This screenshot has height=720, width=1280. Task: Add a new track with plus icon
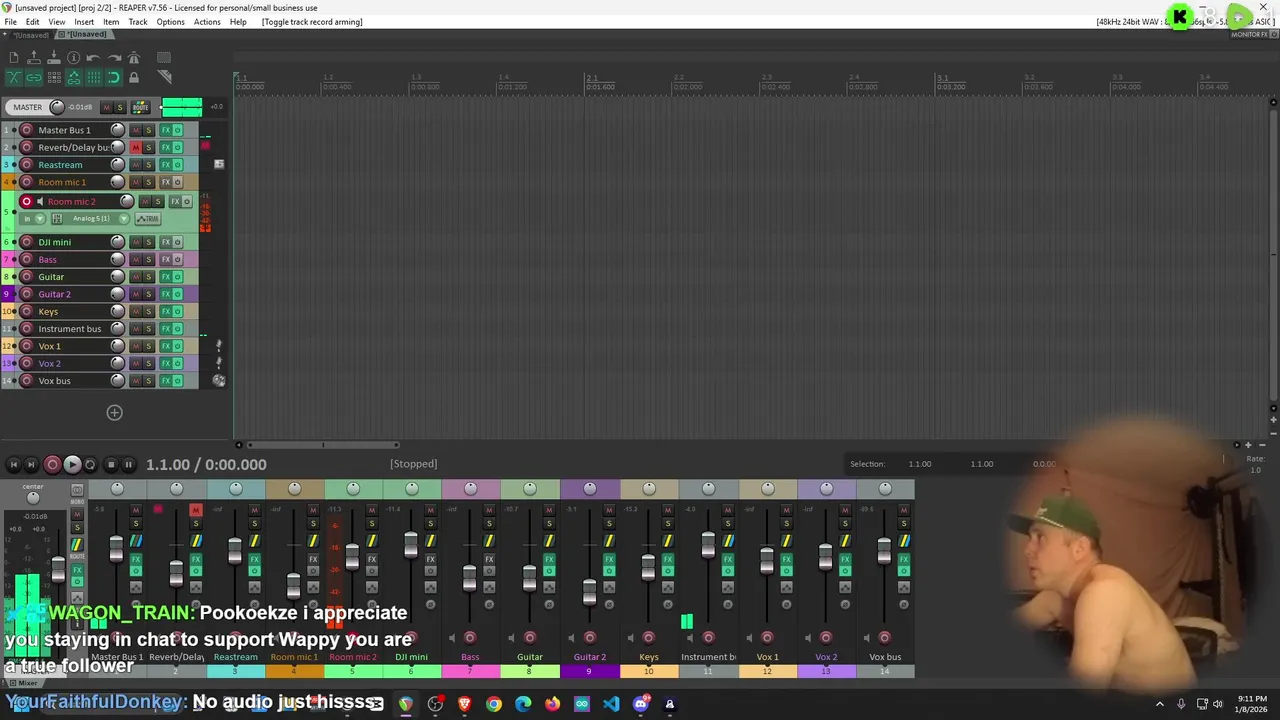point(114,413)
